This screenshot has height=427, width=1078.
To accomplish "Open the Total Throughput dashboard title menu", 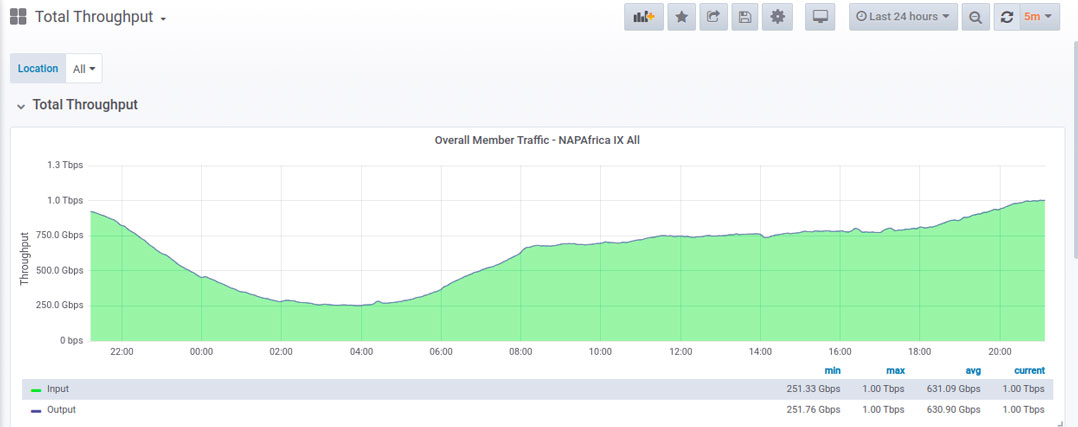I will pos(100,17).
